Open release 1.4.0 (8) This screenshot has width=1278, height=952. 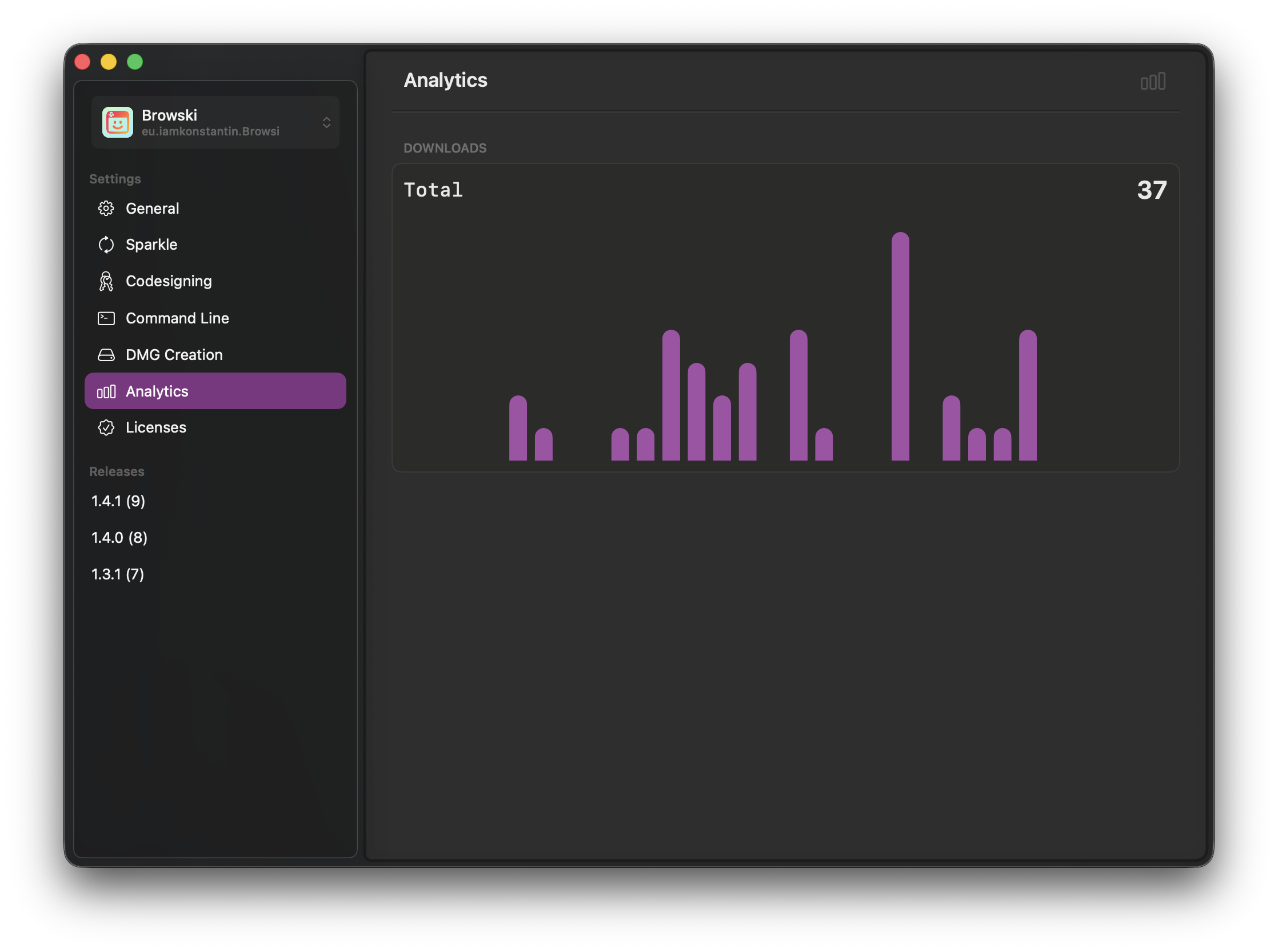pyautogui.click(x=119, y=538)
